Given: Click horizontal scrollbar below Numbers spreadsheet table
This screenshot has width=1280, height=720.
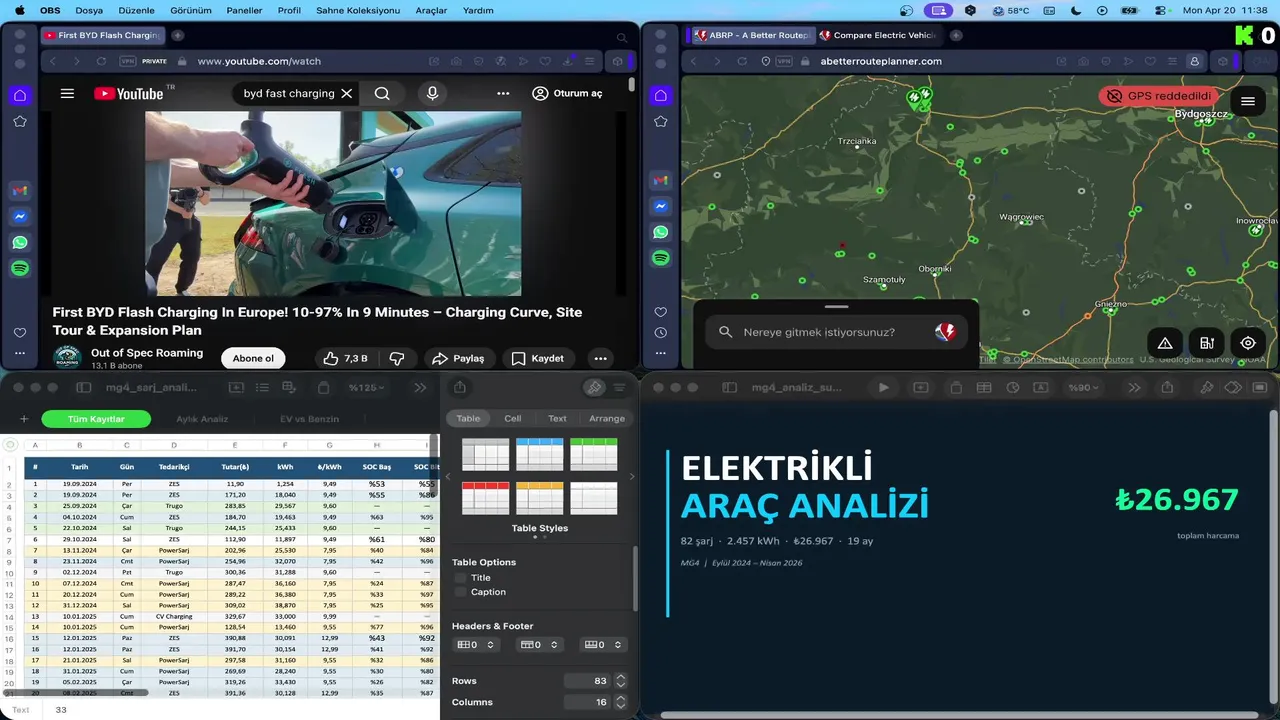Looking at the screenshot, I should pos(76,692).
